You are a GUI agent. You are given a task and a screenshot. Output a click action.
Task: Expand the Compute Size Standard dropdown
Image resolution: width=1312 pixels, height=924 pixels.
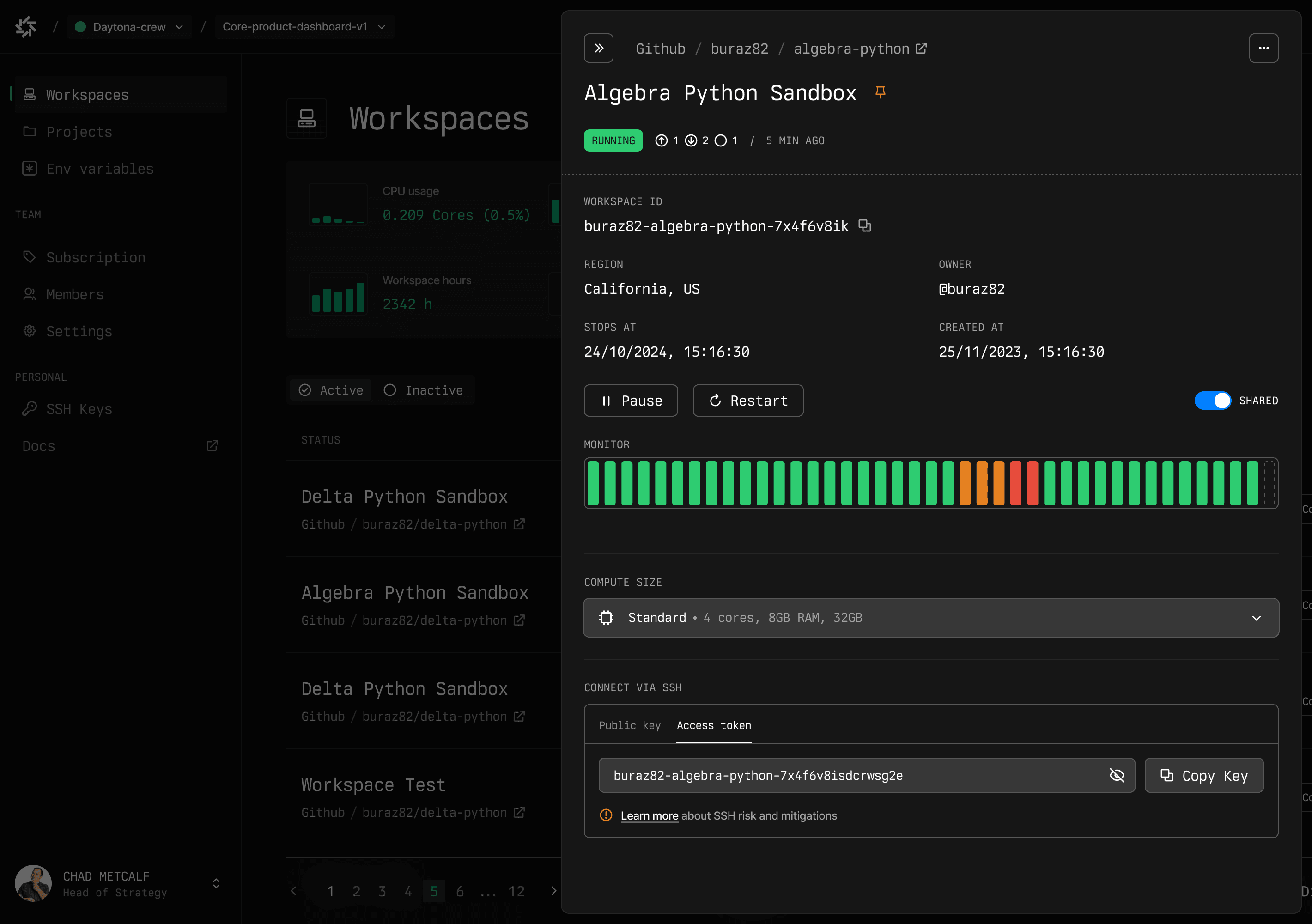(x=930, y=617)
